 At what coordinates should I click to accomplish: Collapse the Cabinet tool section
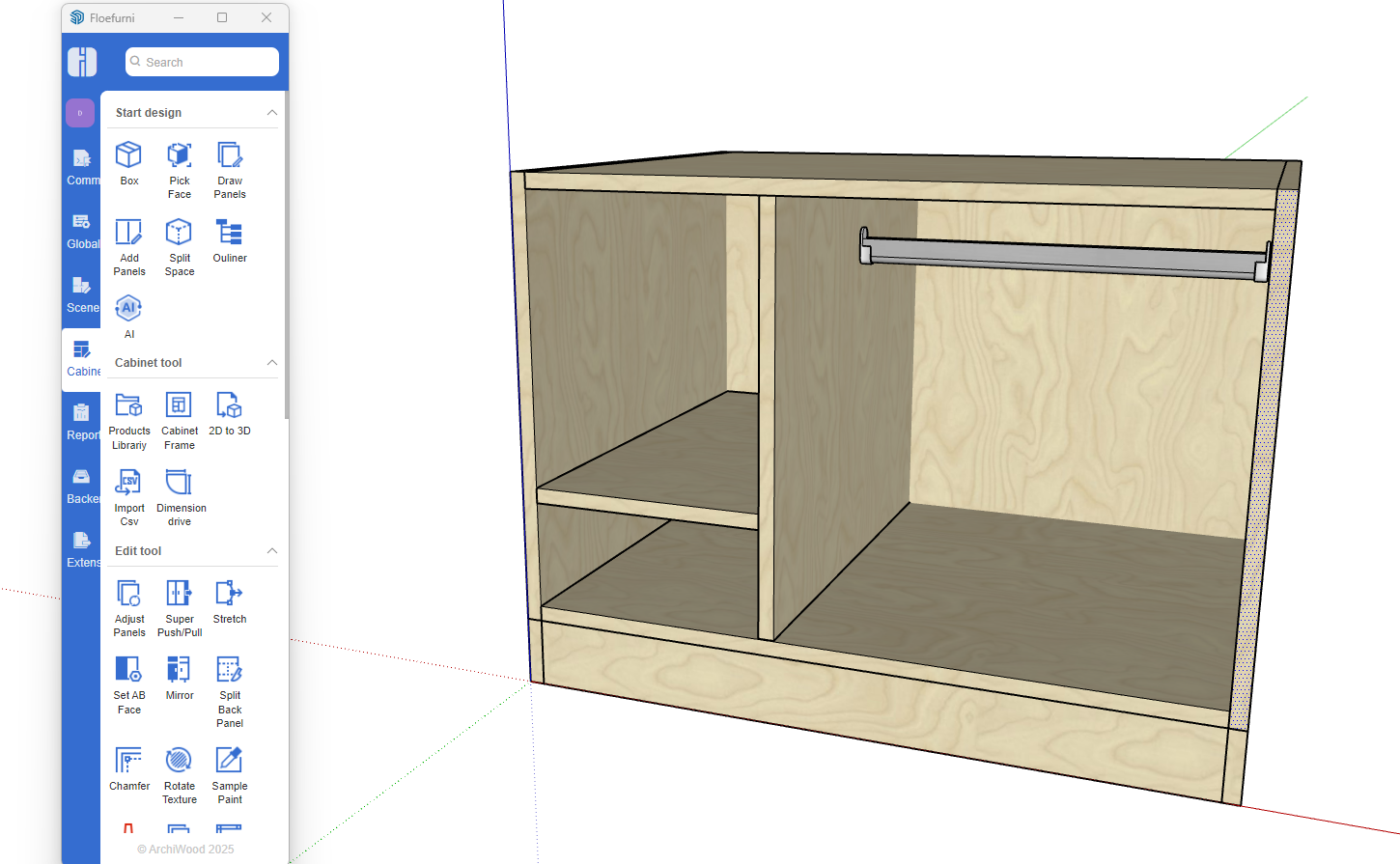[271, 363]
